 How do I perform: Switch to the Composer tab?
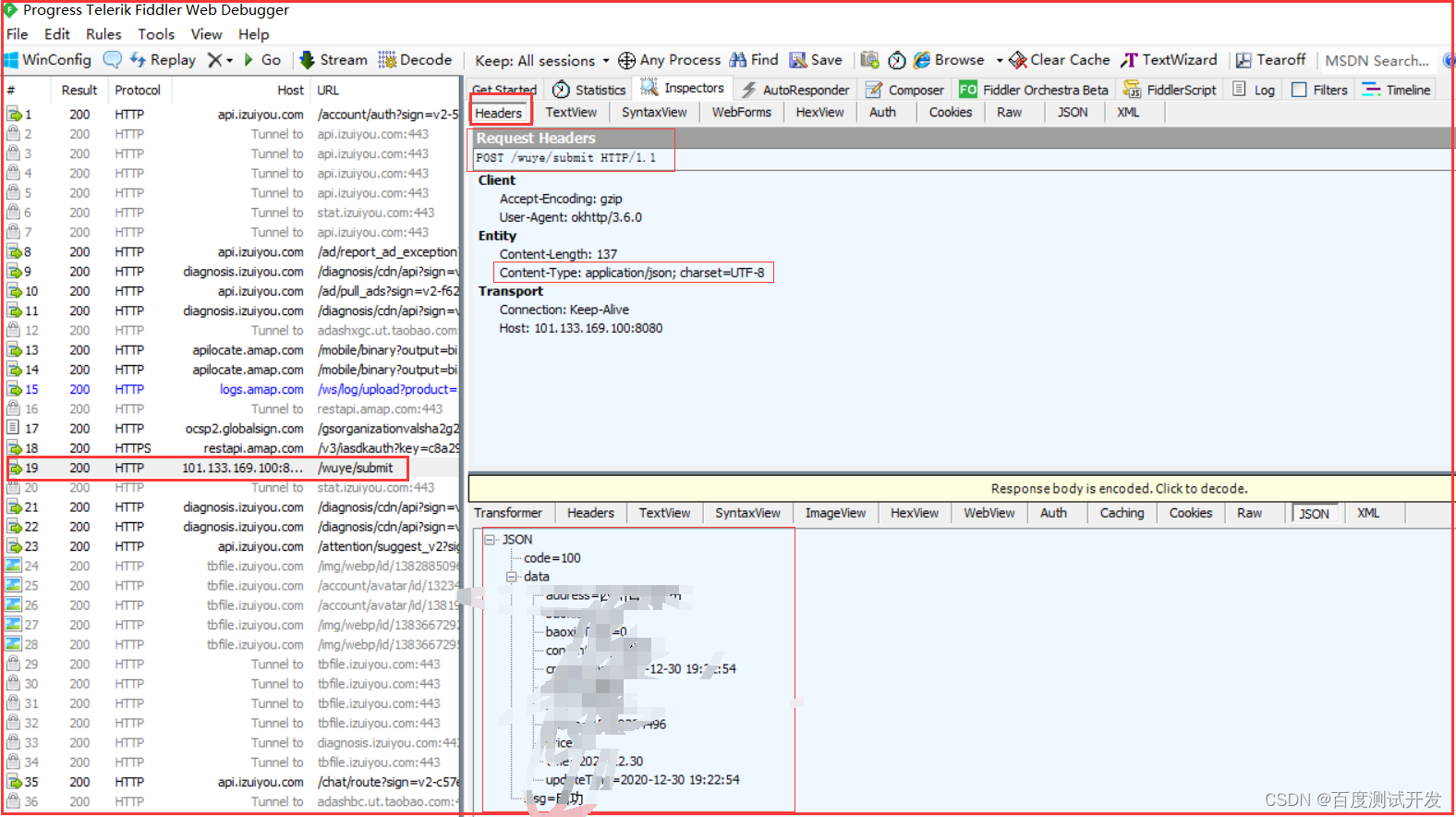coord(905,90)
